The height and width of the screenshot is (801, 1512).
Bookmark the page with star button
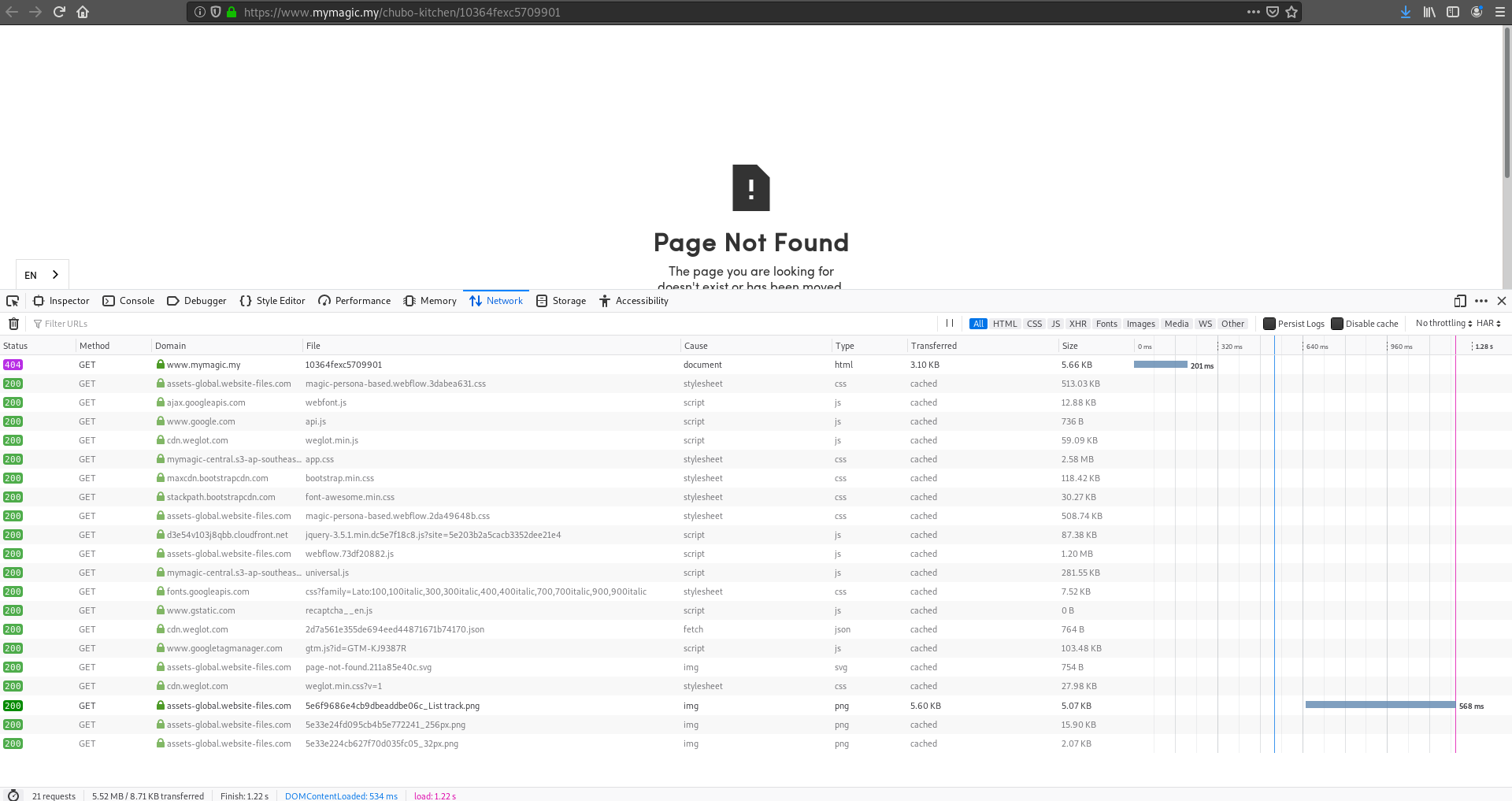click(x=1290, y=12)
